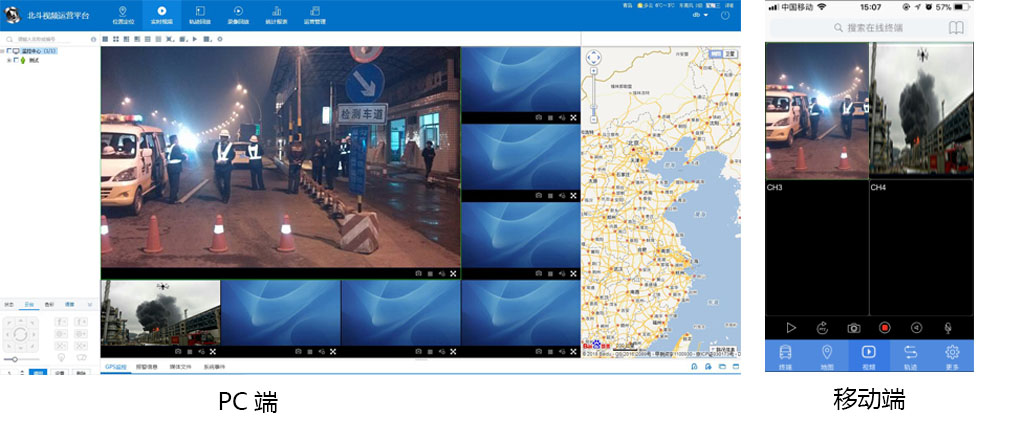Screen dimensions: 1024x437
Task: Switch the map to satellite view
Action: point(731,54)
